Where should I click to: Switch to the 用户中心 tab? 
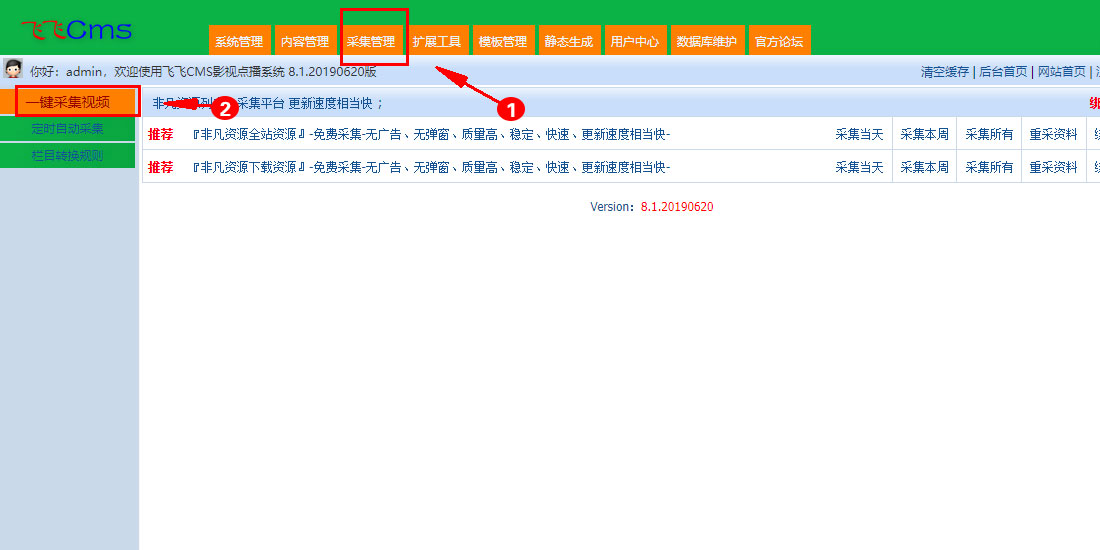(x=635, y=41)
